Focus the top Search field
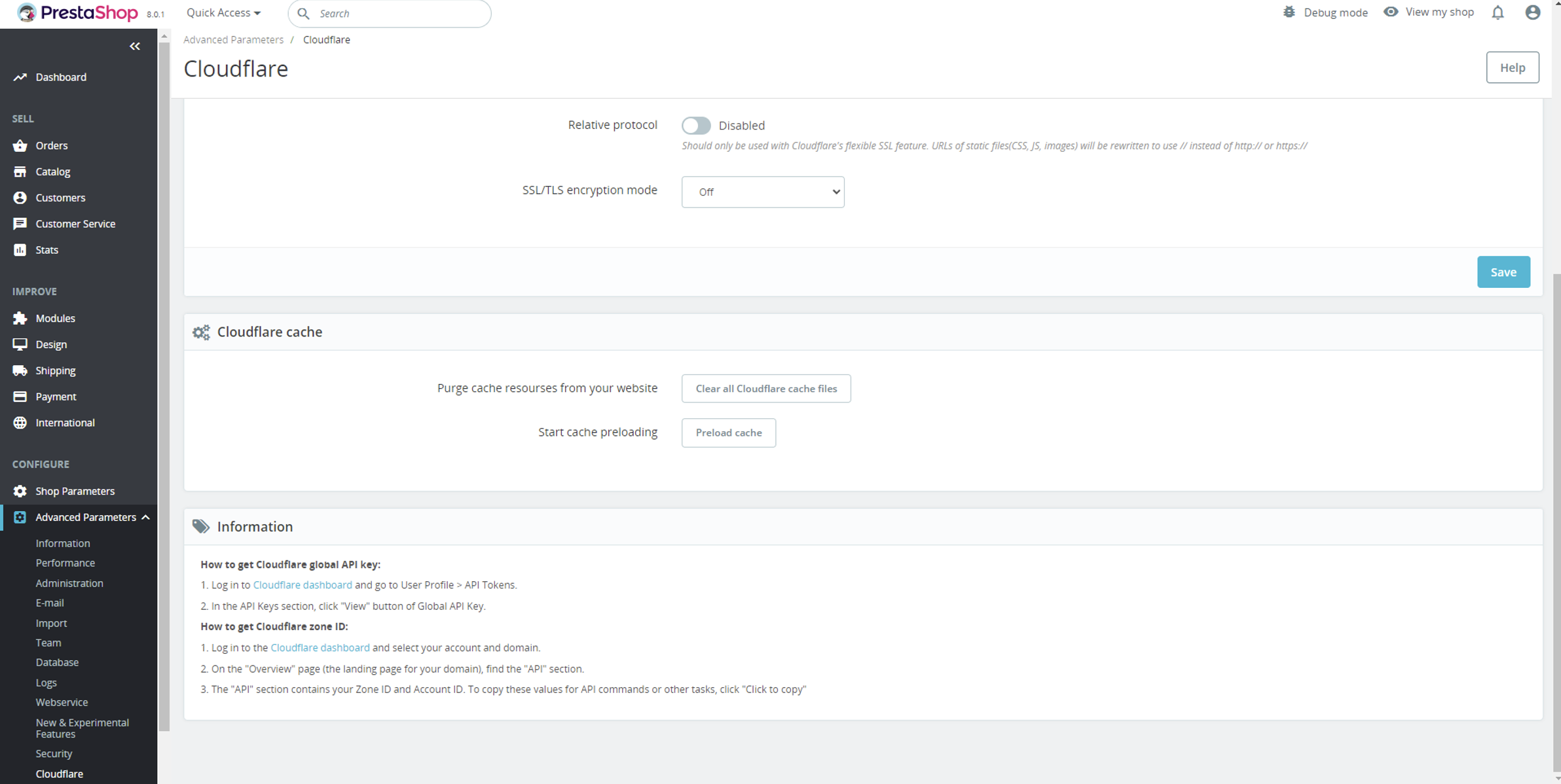 [x=390, y=13]
